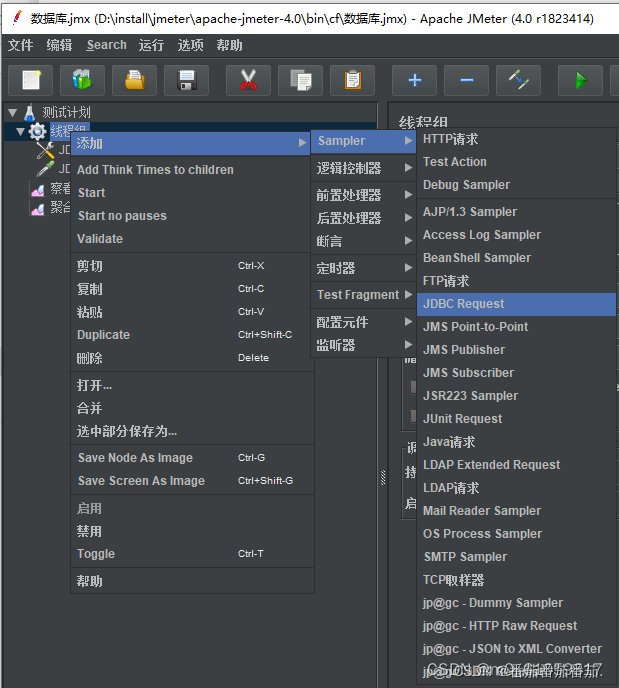The width and height of the screenshot is (619, 688).
Task: Expand the 配置元件 submenu
Action: point(364,322)
